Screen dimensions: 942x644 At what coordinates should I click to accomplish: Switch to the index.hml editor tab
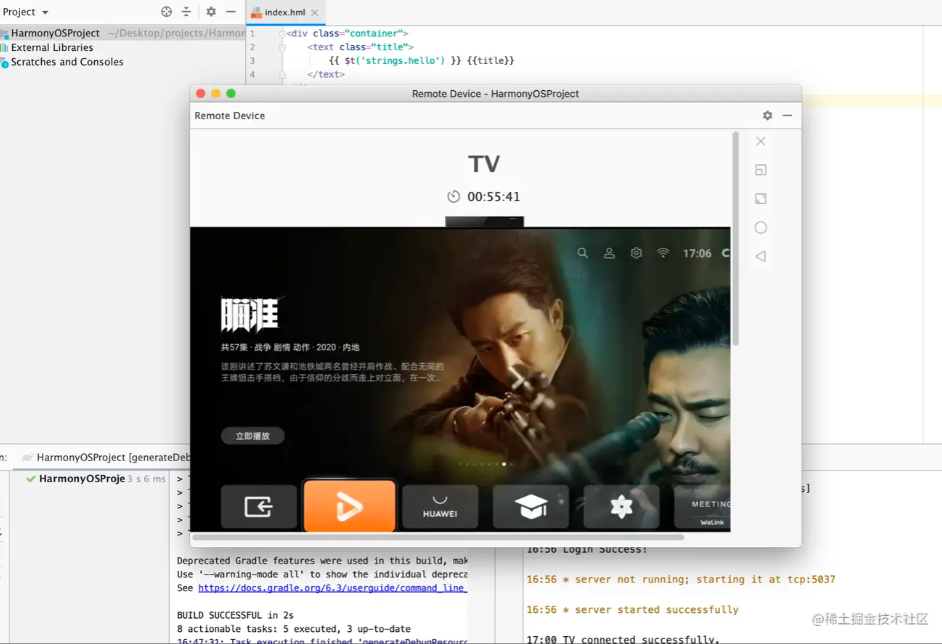click(285, 13)
